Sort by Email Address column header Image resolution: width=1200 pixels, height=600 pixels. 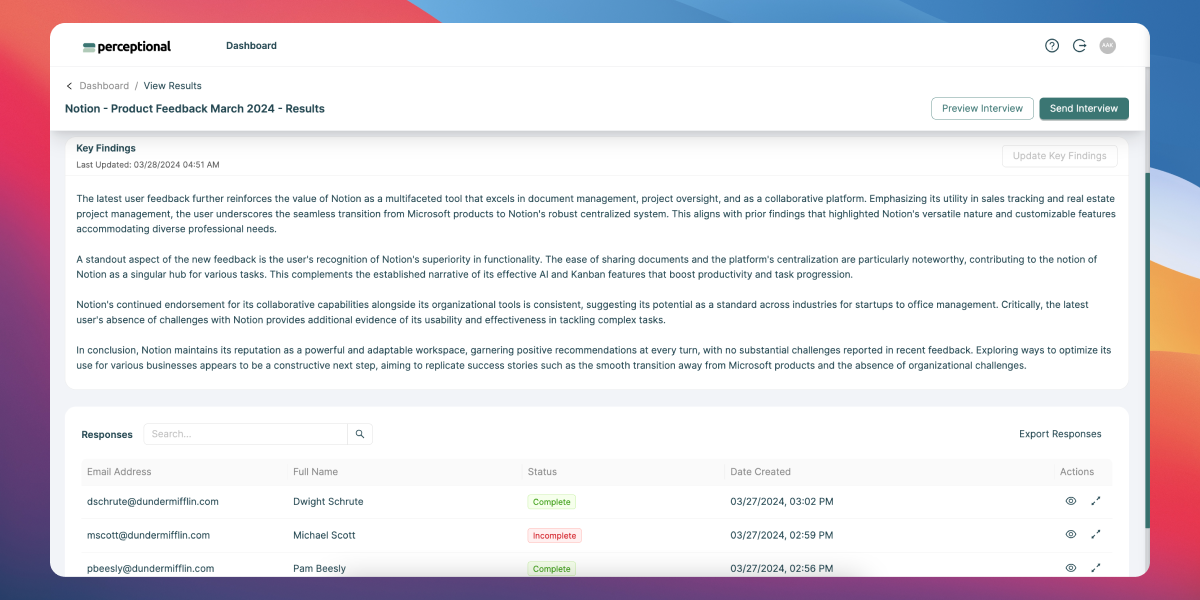coord(119,472)
